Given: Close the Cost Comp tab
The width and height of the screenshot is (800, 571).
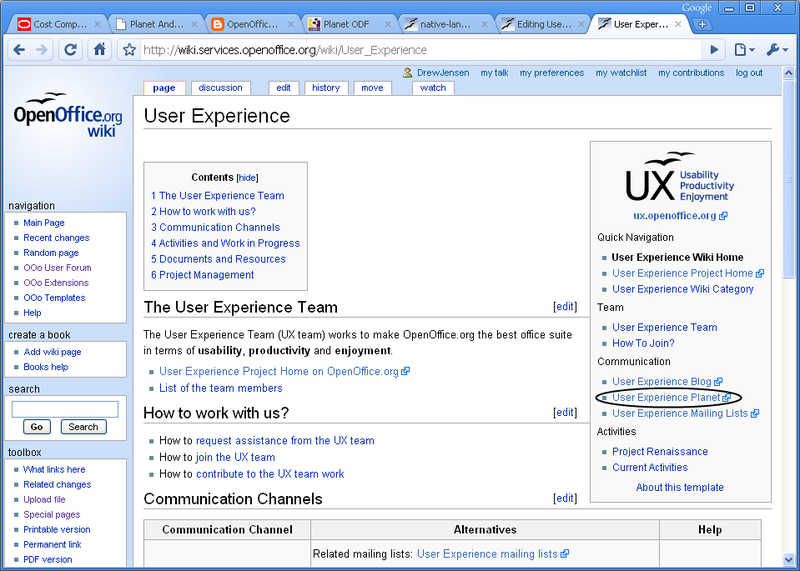Looking at the screenshot, I should [97, 24].
